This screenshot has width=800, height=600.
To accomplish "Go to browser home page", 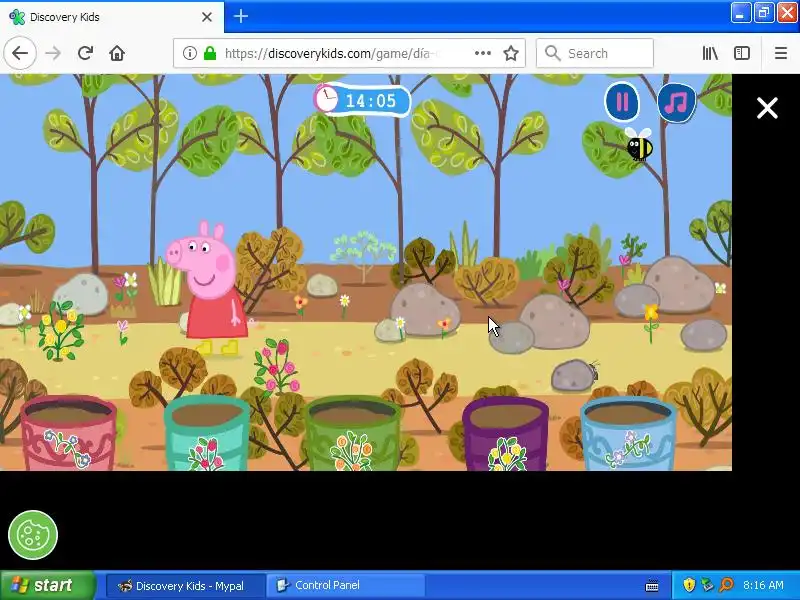I will click(117, 53).
